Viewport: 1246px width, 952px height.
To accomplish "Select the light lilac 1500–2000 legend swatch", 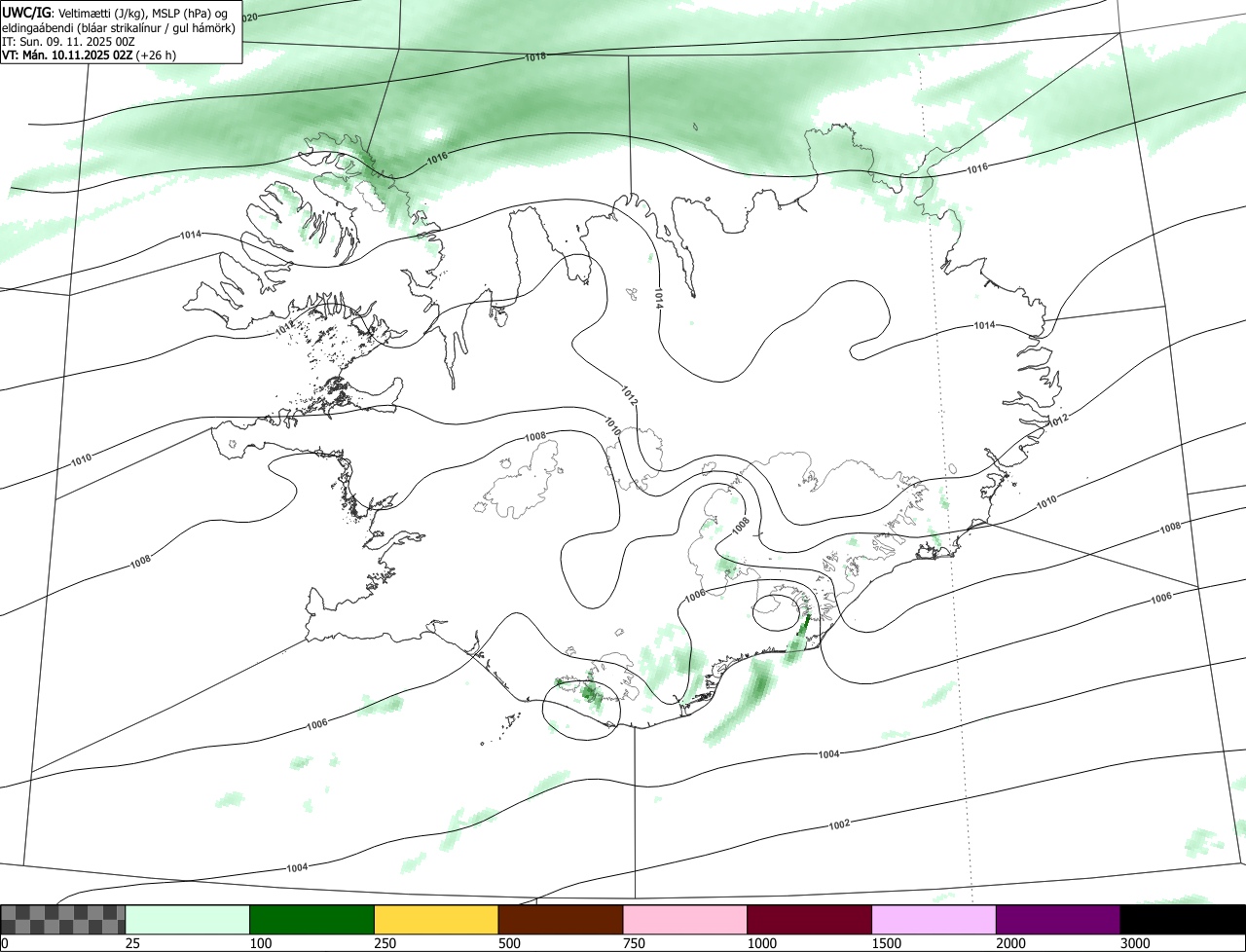I will pos(934,920).
